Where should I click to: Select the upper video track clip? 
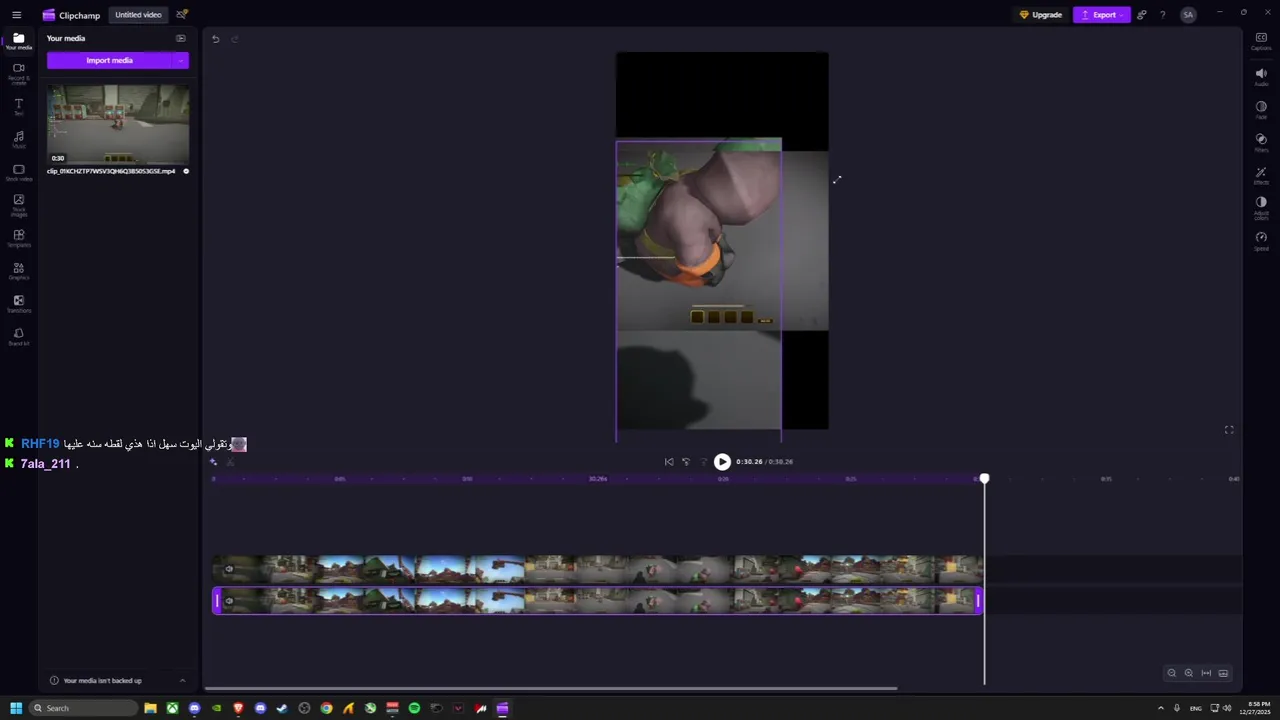coord(598,570)
